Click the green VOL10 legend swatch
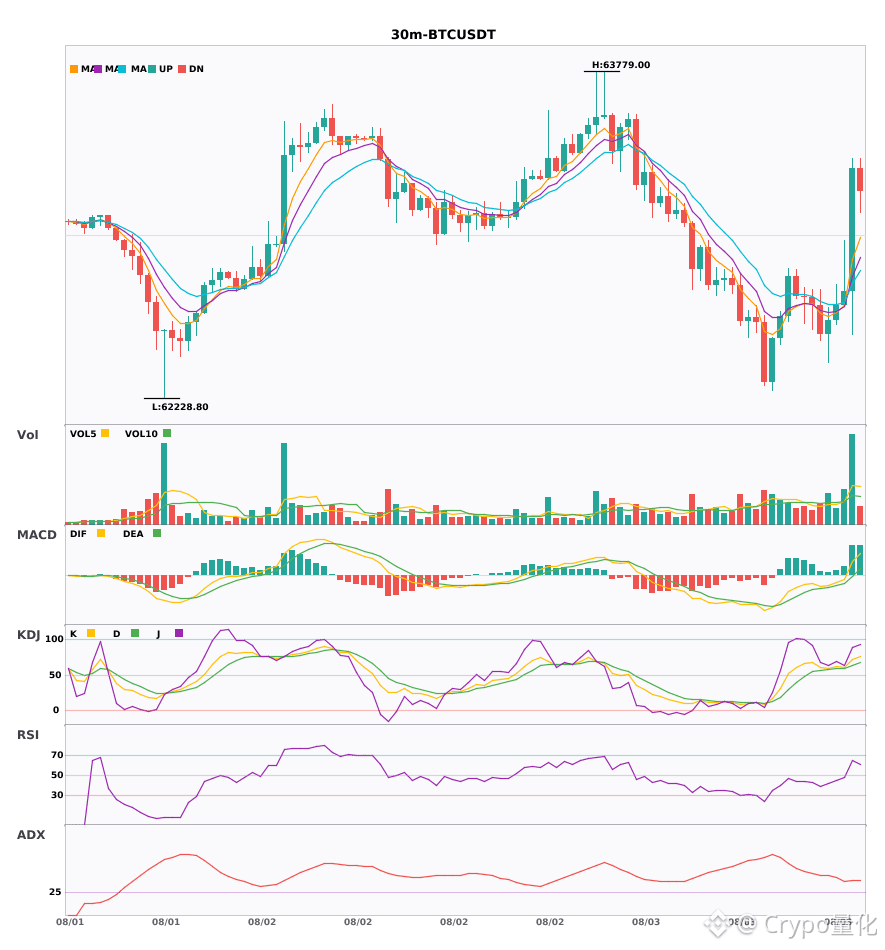 pyautogui.click(x=167, y=433)
